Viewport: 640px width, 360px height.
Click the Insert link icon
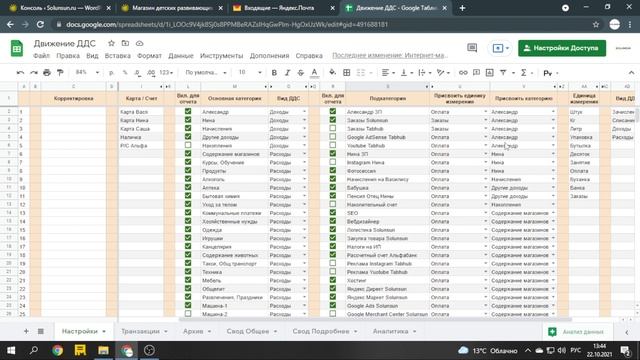tap(463, 73)
